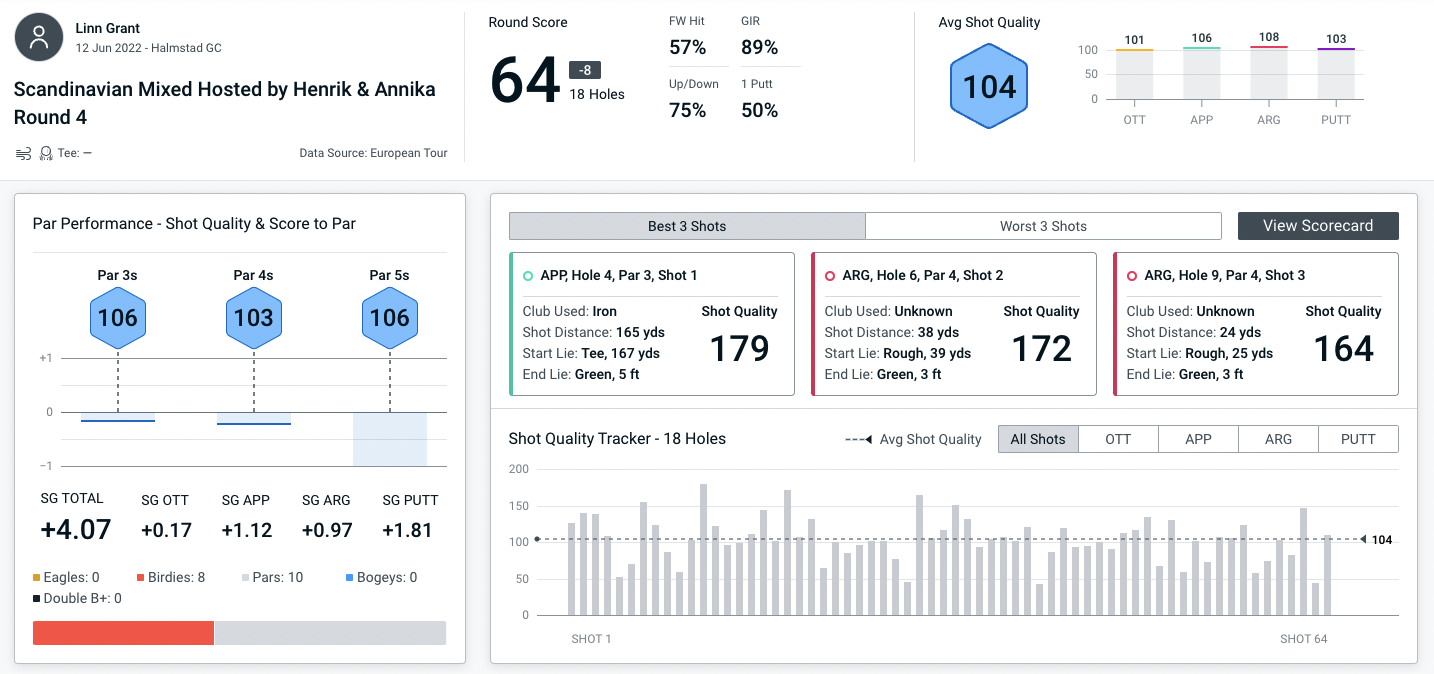The height and width of the screenshot is (674, 1434).
Task: Click the red Birdies segment of score bar
Action: click(123, 633)
